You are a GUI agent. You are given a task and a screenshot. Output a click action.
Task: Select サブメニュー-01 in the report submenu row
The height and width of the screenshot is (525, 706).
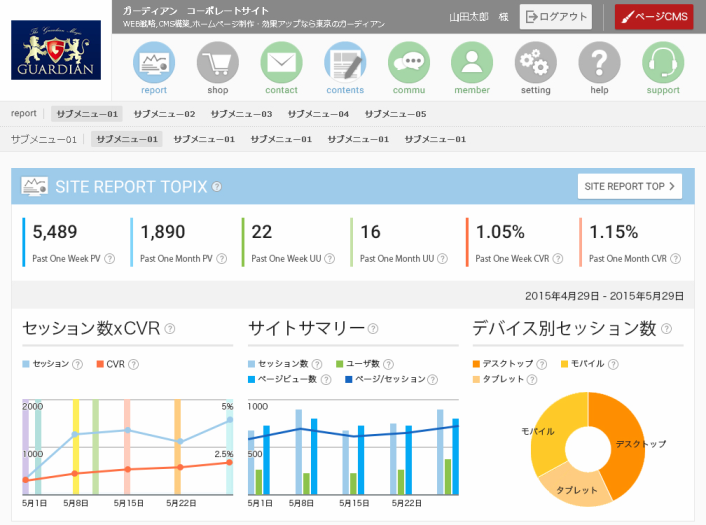click(x=87, y=114)
